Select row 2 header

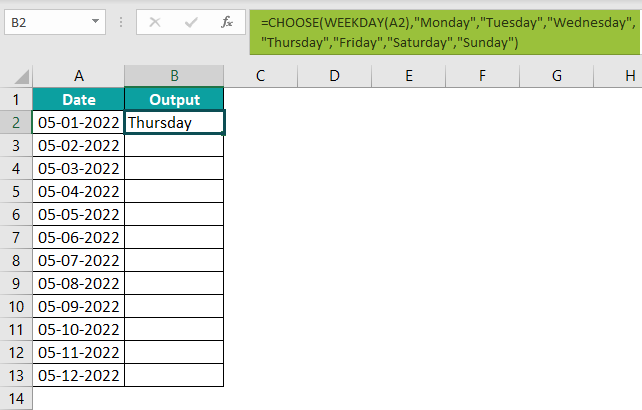click(16, 122)
